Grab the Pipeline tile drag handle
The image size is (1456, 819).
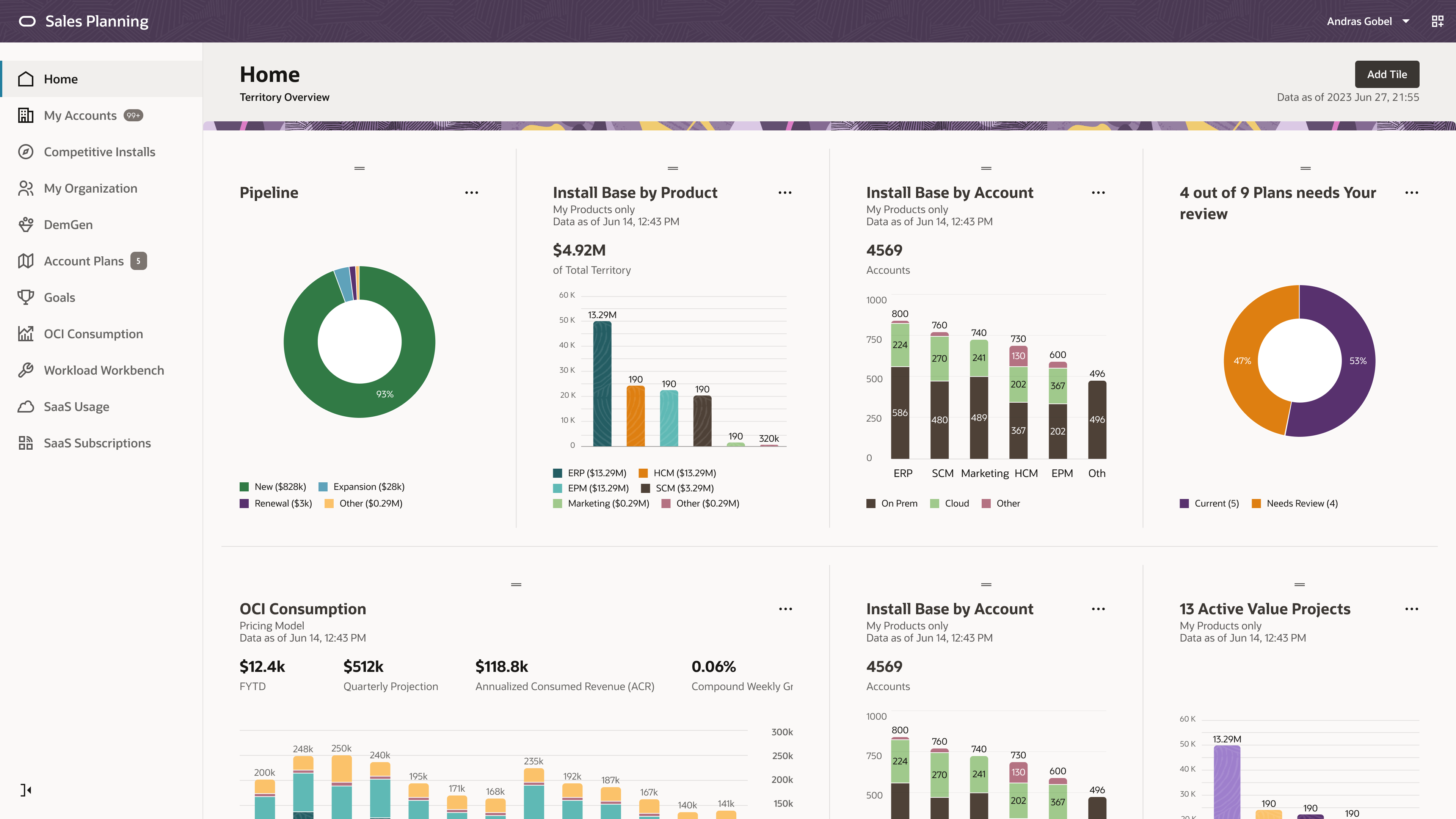359,168
